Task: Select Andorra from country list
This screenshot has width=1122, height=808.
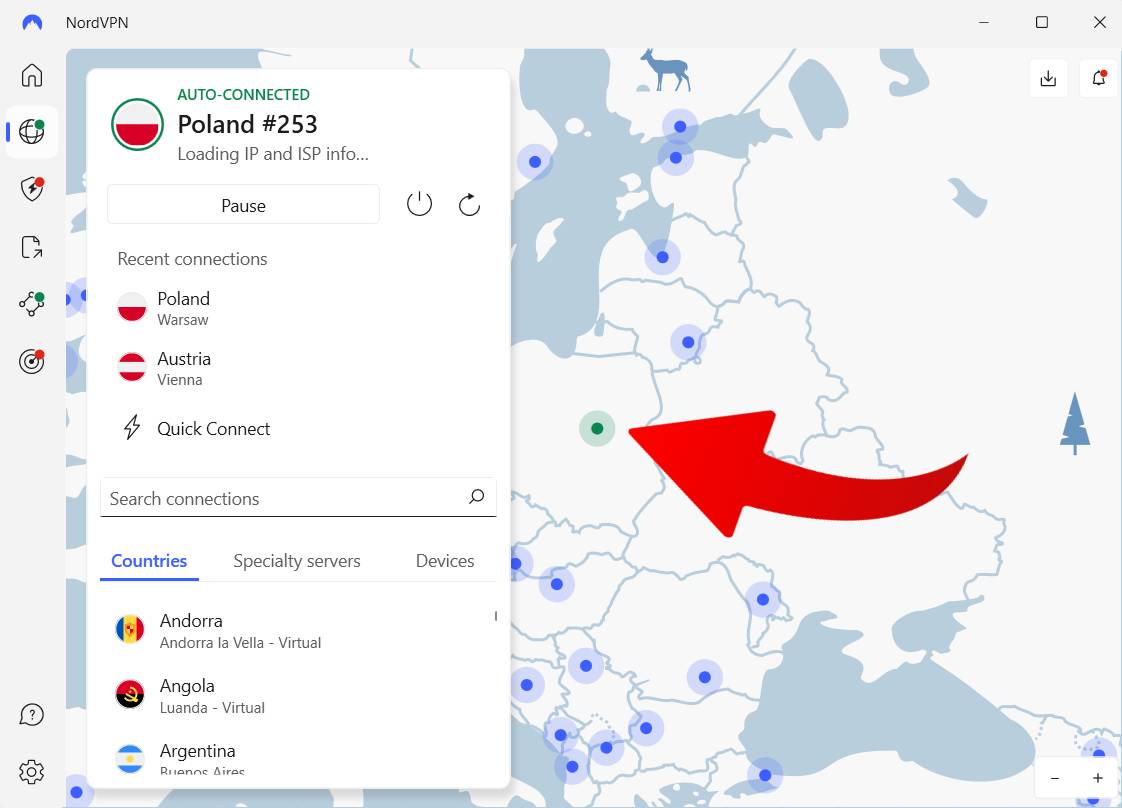Action: tap(298, 631)
